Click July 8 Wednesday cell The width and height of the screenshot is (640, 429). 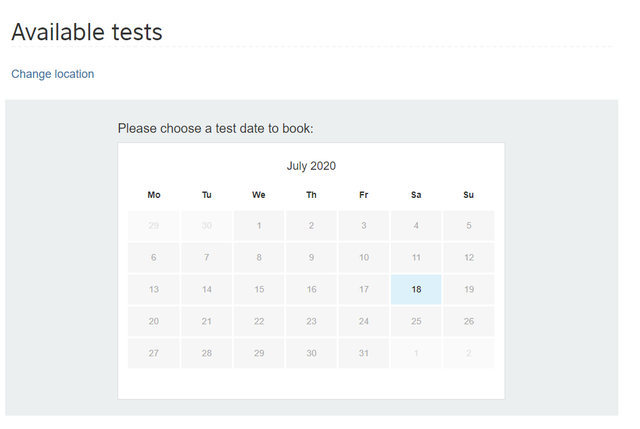click(259, 257)
